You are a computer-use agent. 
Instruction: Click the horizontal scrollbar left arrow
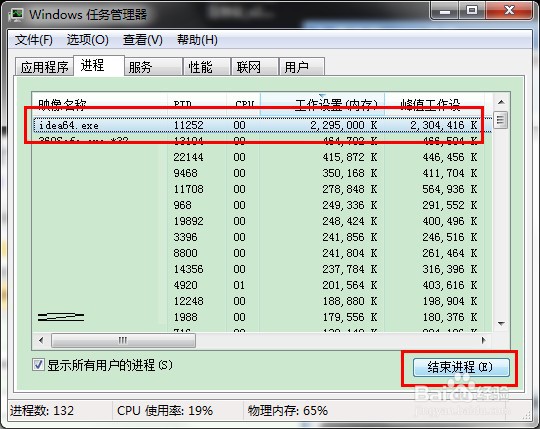(x=41, y=341)
